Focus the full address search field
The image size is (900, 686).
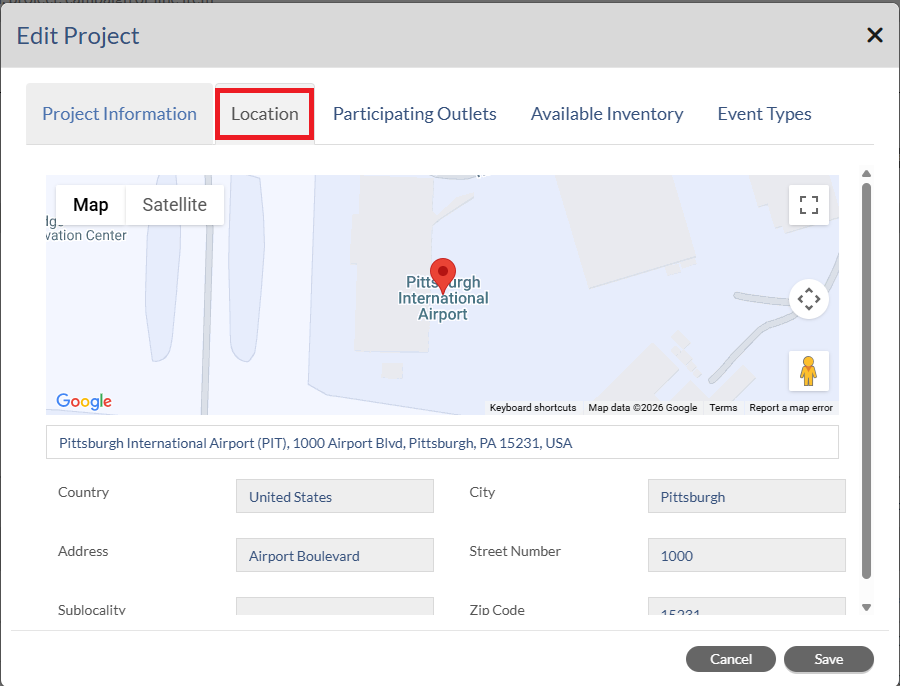click(x=442, y=442)
